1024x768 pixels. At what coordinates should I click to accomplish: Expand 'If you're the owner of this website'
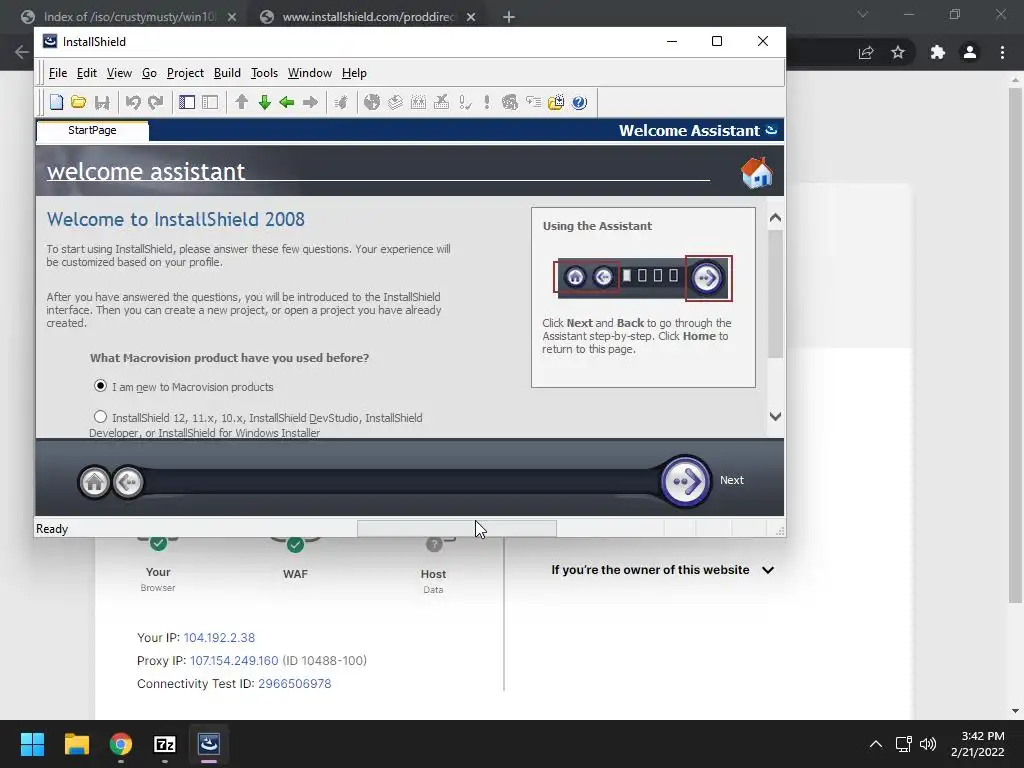[x=662, y=570]
